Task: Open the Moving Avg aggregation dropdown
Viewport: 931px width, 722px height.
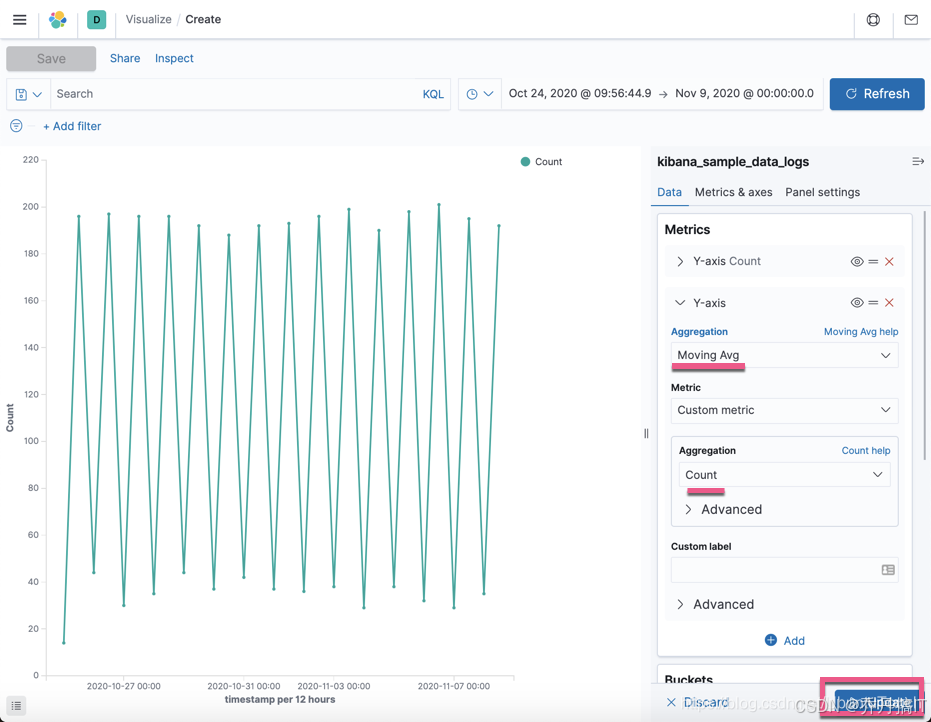Action: point(784,355)
